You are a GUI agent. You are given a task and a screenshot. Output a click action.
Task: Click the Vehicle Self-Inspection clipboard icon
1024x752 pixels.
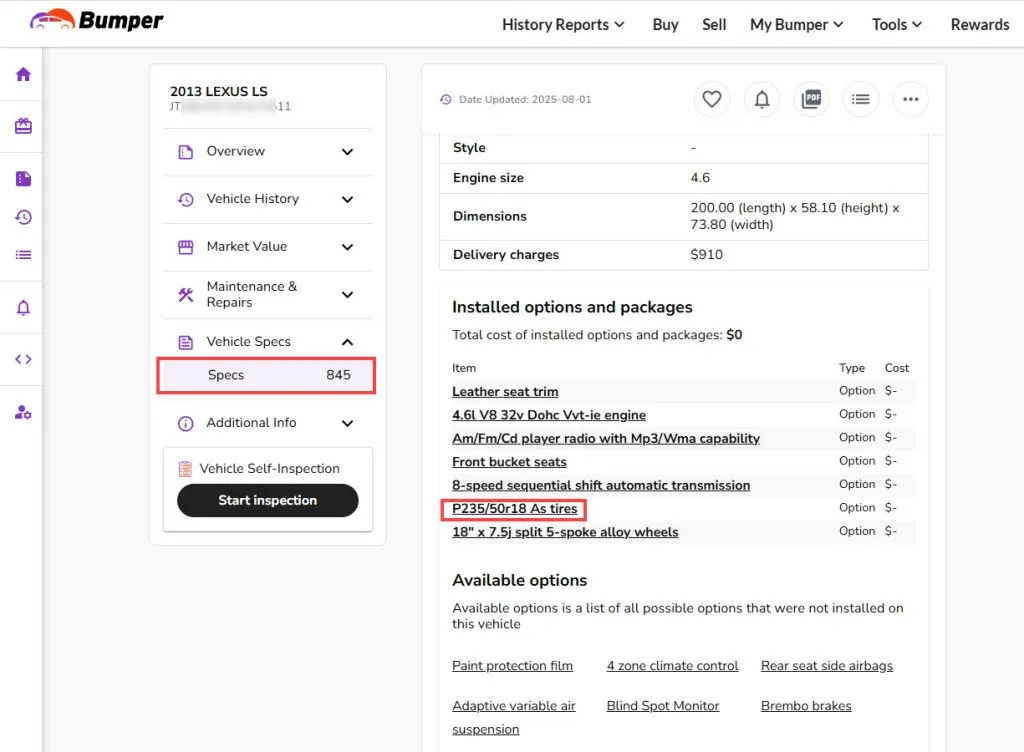185,469
